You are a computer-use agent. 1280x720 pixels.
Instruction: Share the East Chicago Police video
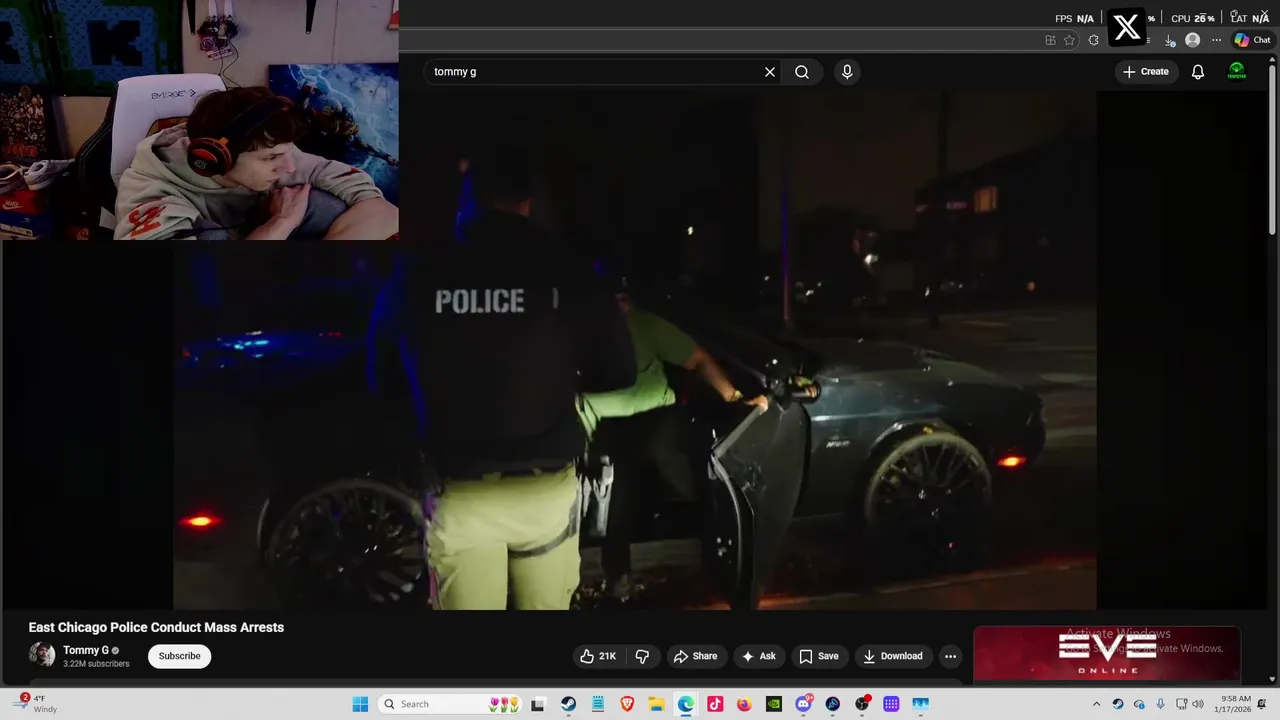pos(695,656)
